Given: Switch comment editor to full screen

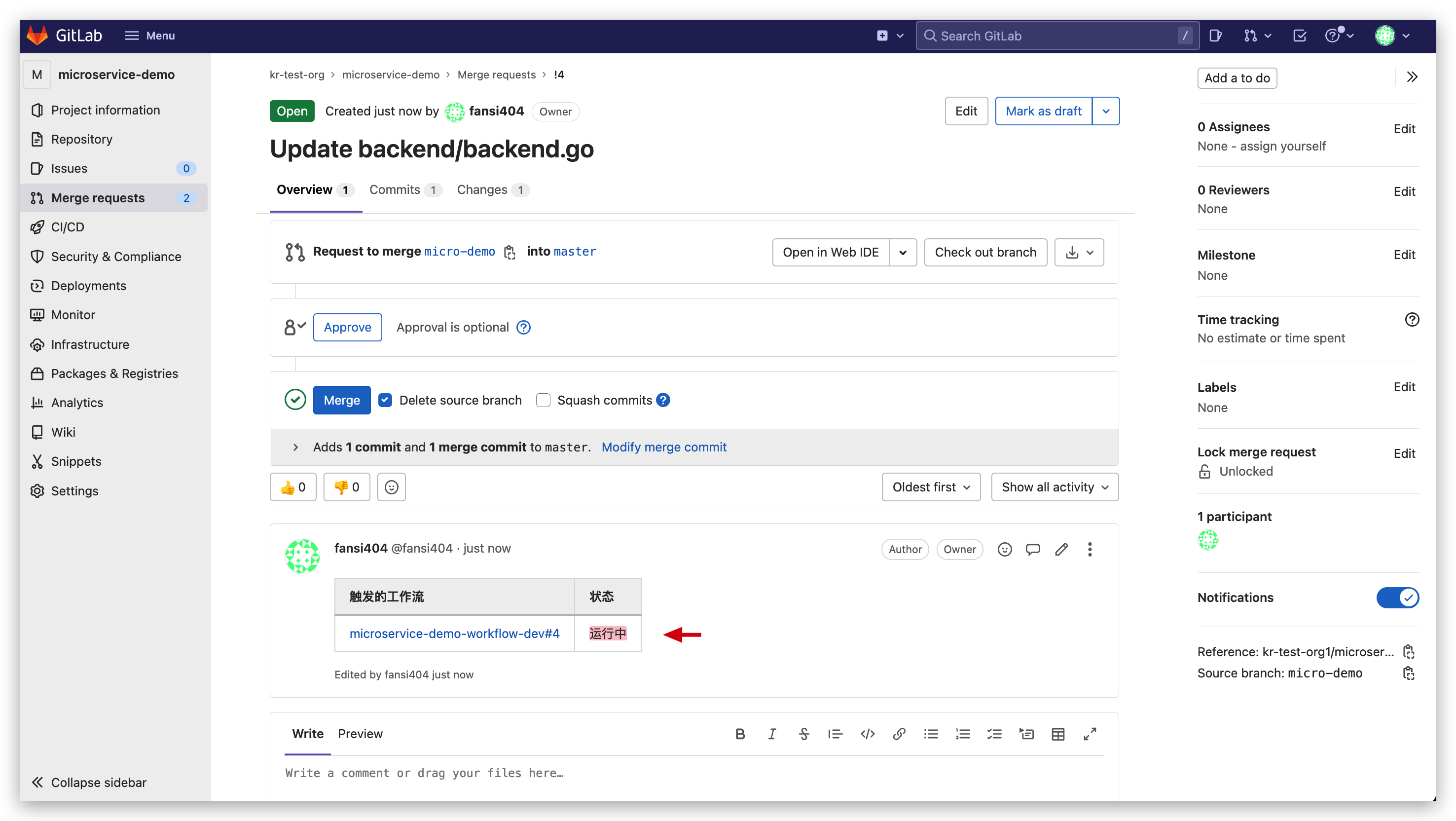Looking at the screenshot, I should [1090, 734].
